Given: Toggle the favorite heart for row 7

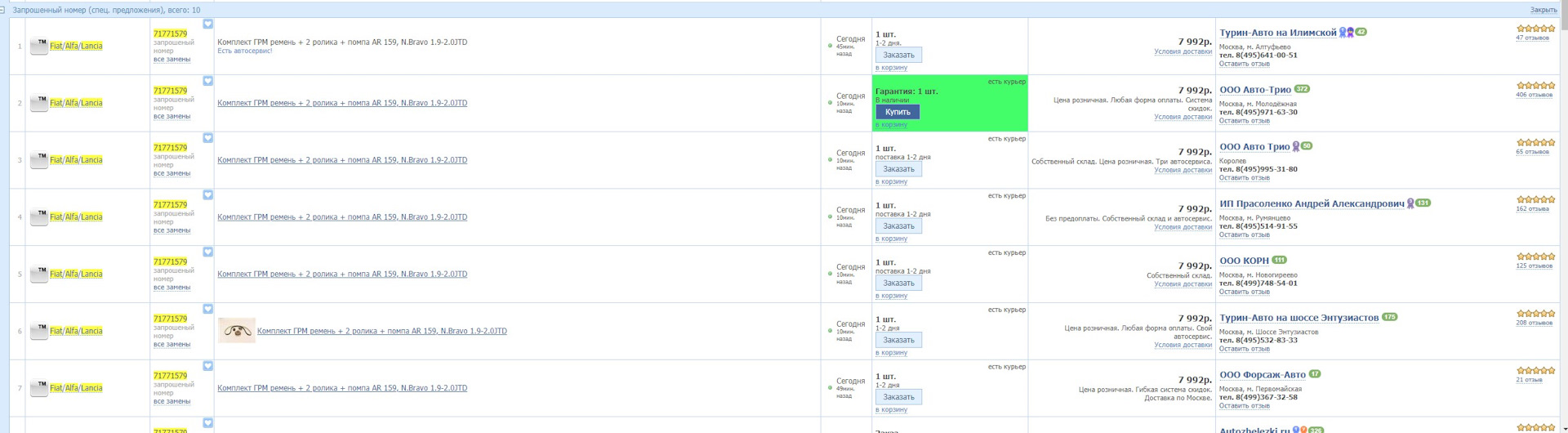Looking at the screenshot, I should (x=207, y=366).
